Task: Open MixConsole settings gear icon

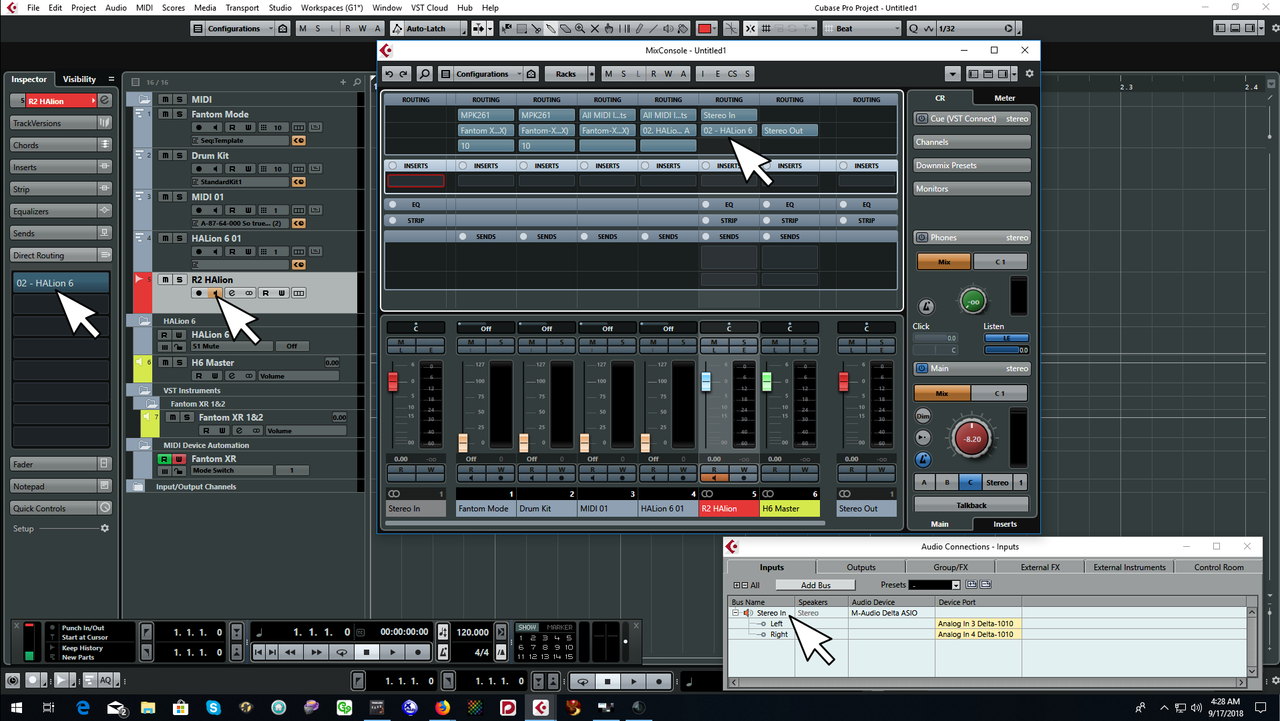Action: pyautogui.click(x=1029, y=74)
